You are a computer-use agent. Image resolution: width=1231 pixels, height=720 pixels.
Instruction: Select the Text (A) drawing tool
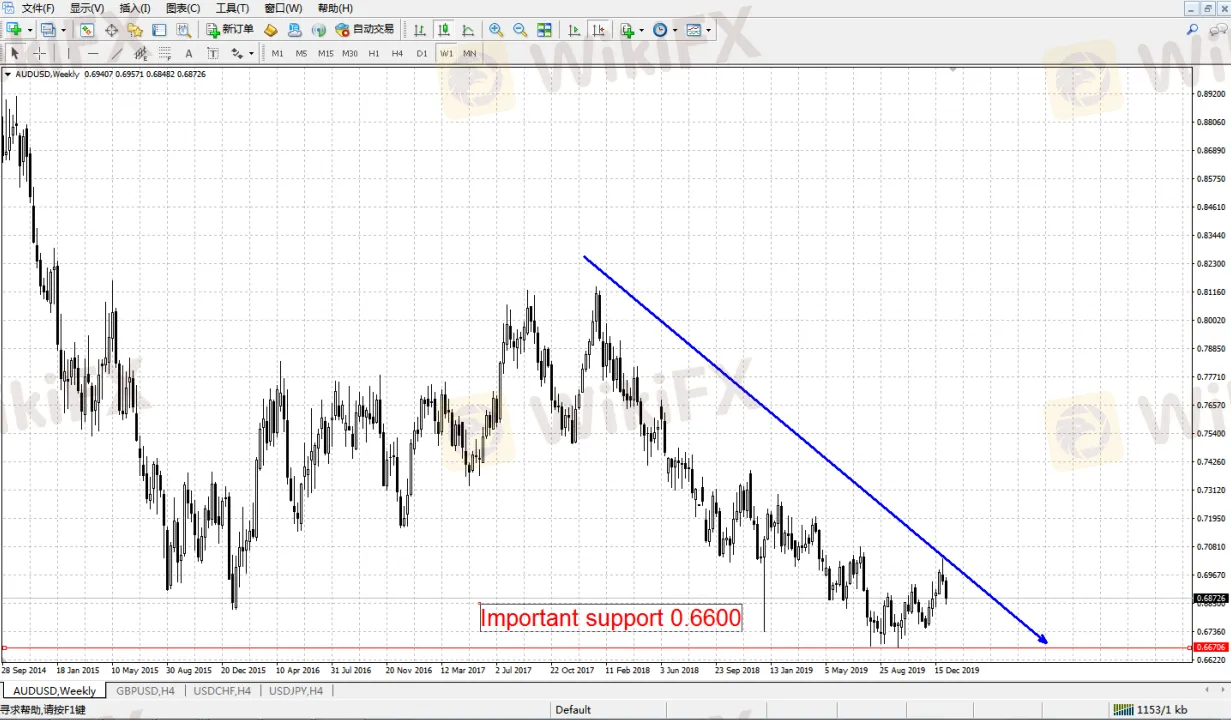pyautogui.click(x=189, y=53)
